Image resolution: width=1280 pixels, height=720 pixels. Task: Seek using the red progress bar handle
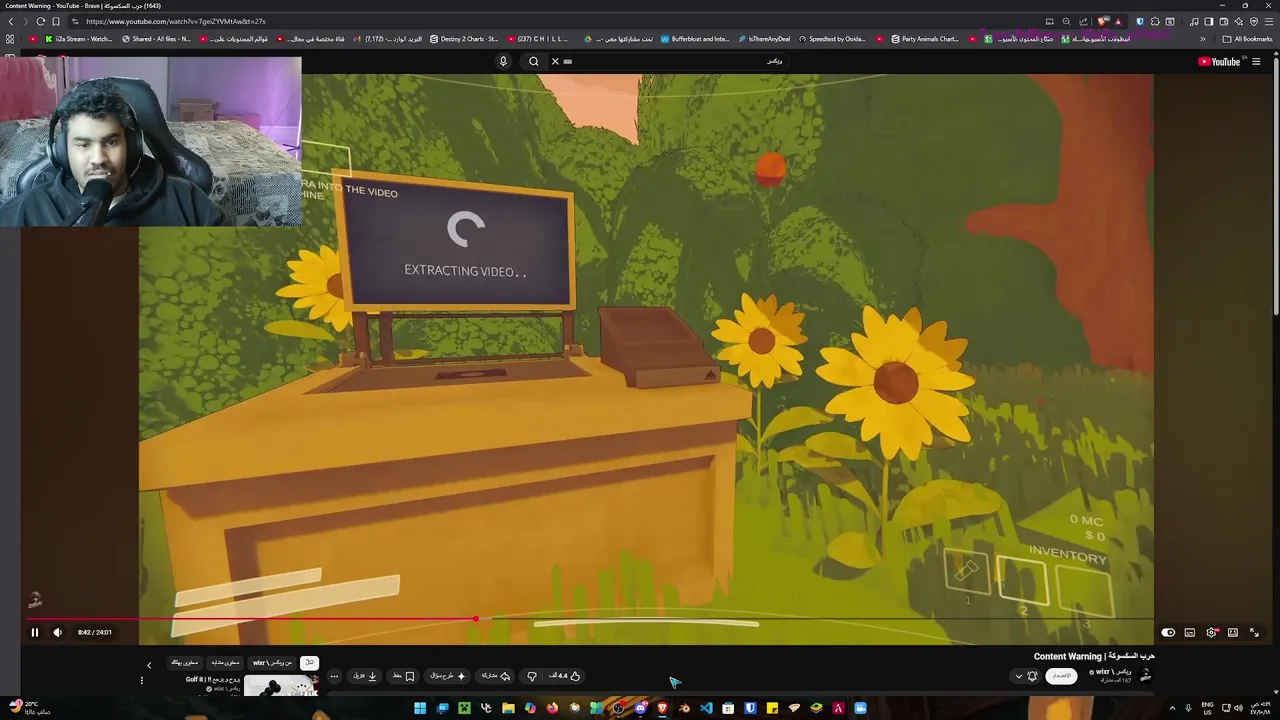coord(476,619)
